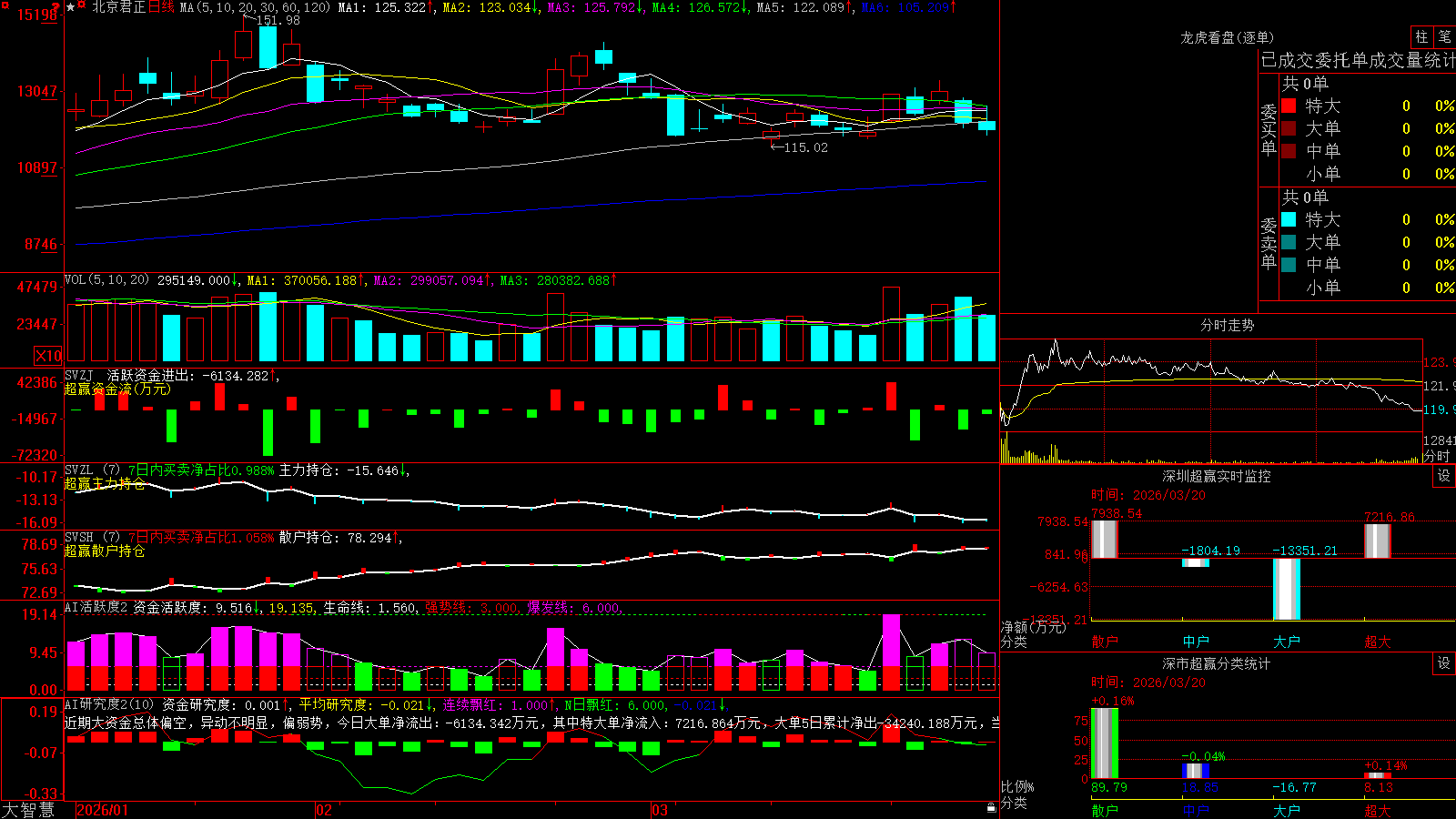
Task: Click the 强势线: 3.000 label
Action: [472, 607]
